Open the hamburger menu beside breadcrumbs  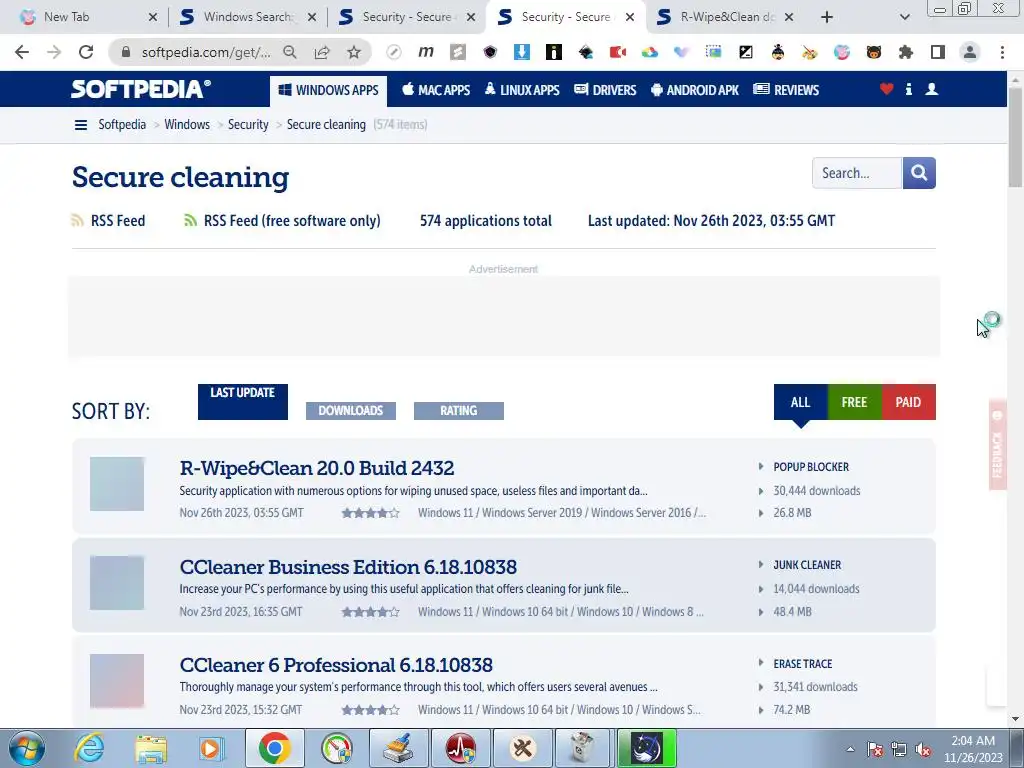[81, 125]
